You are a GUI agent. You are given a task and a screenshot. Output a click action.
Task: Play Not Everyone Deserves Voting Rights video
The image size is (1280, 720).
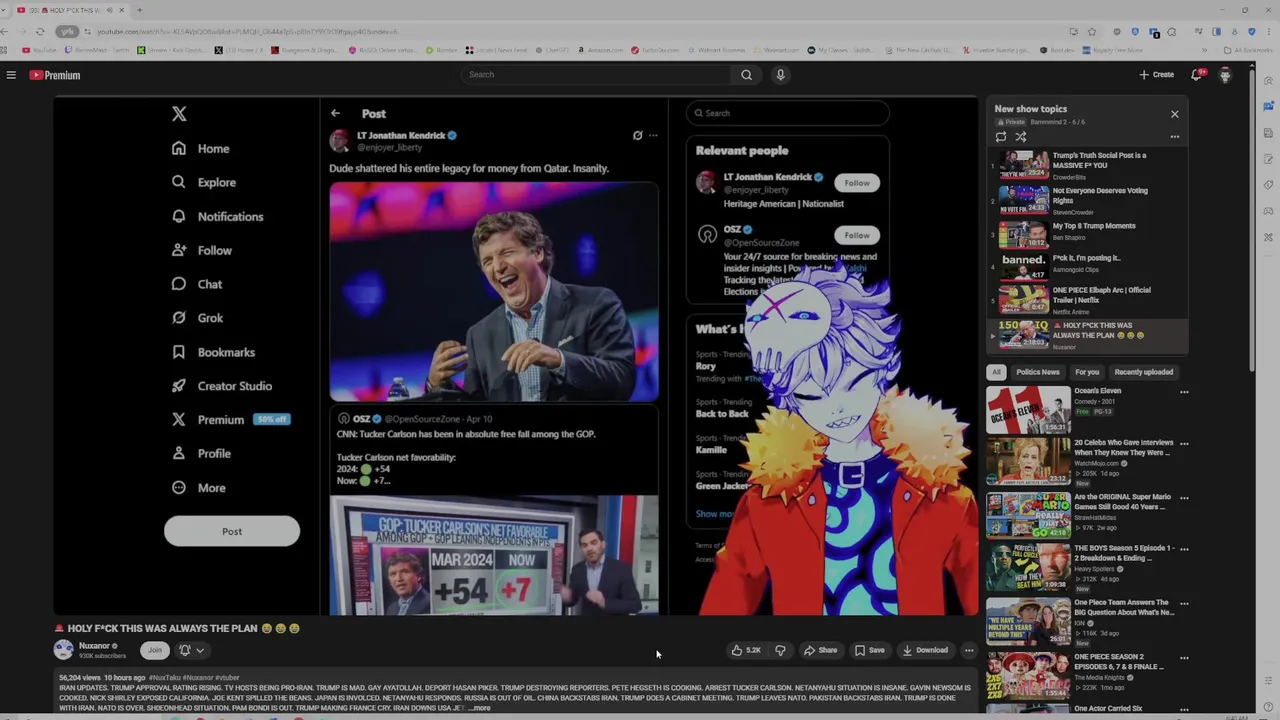(x=1088, y=200)
